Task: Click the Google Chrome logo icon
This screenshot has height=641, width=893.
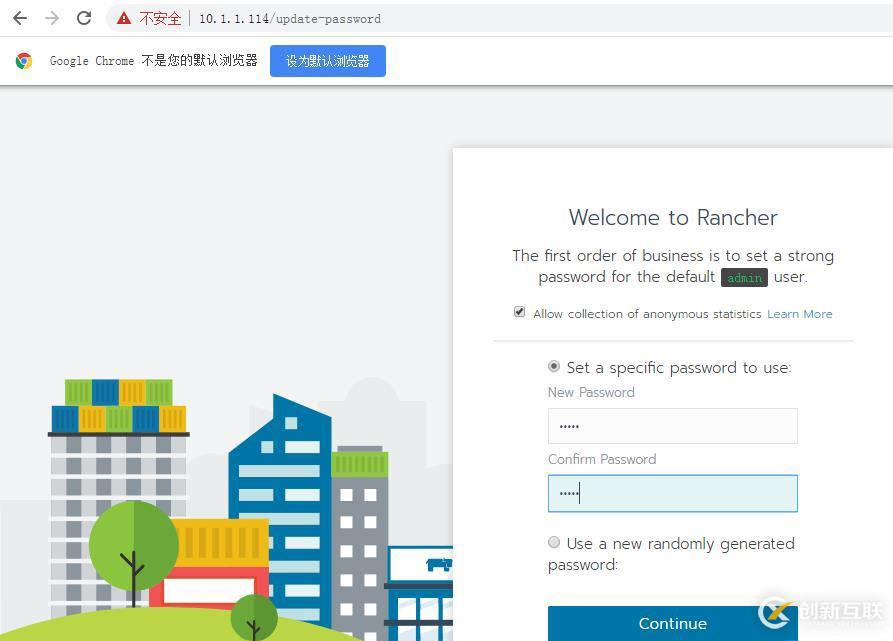Action: [24, 60]
